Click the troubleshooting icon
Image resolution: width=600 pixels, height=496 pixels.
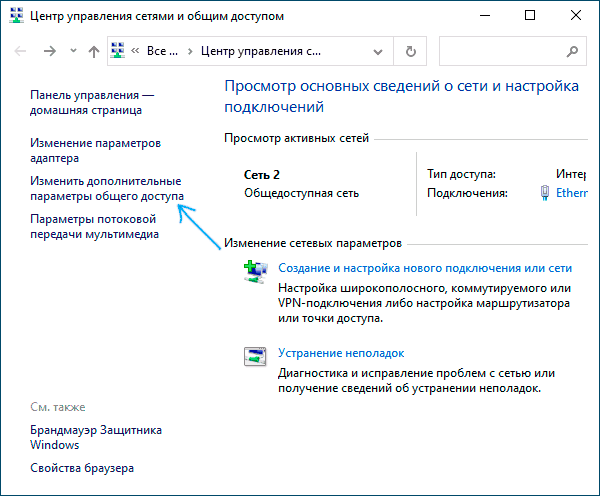click(255, 357)
